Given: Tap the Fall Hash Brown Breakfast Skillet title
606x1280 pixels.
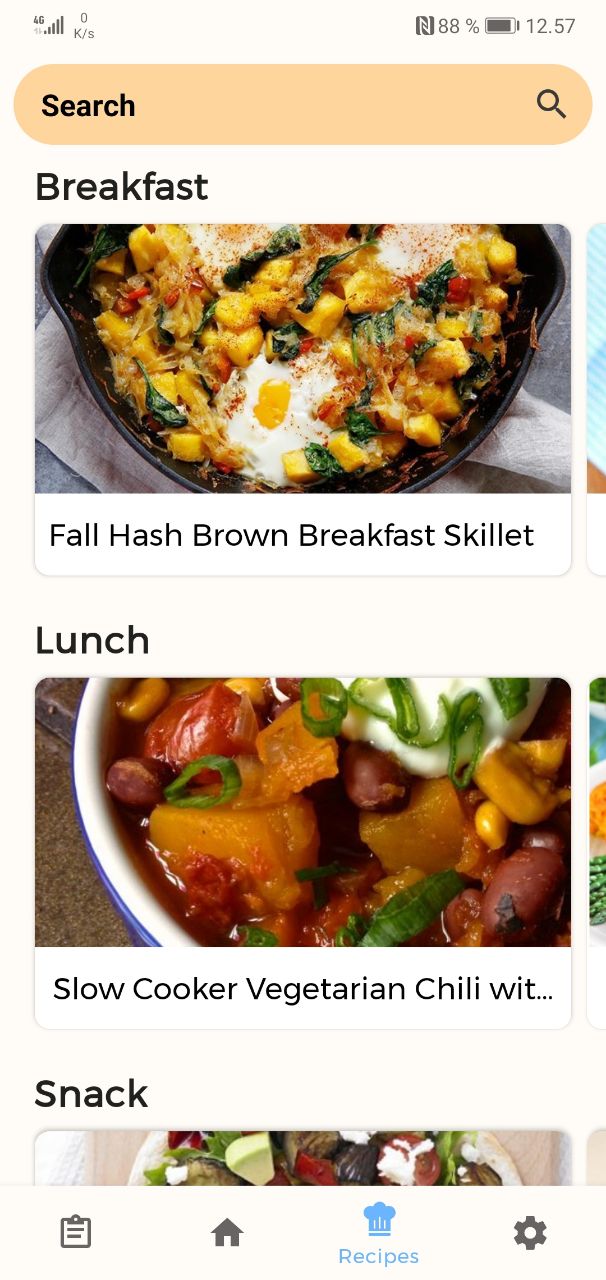Looking at the screenshot, I should coord(292,535).
